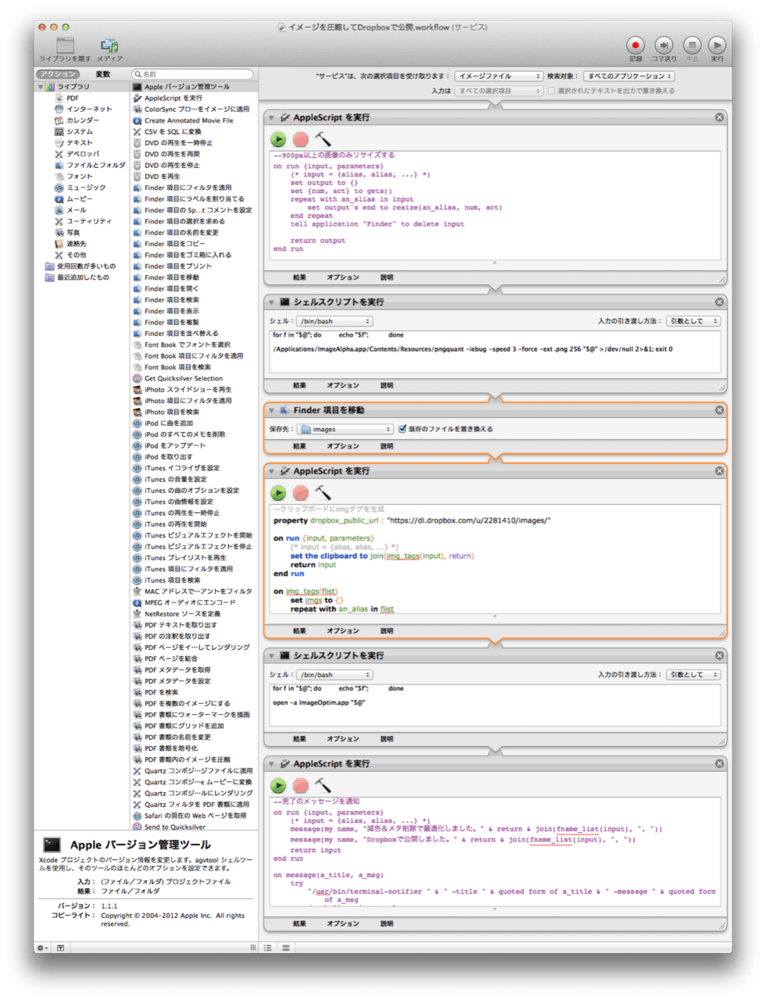The width and height of the screenshot is (766, 1000).
Task: Click the Stop (中止) toolbar button
Action: [692, 45]
